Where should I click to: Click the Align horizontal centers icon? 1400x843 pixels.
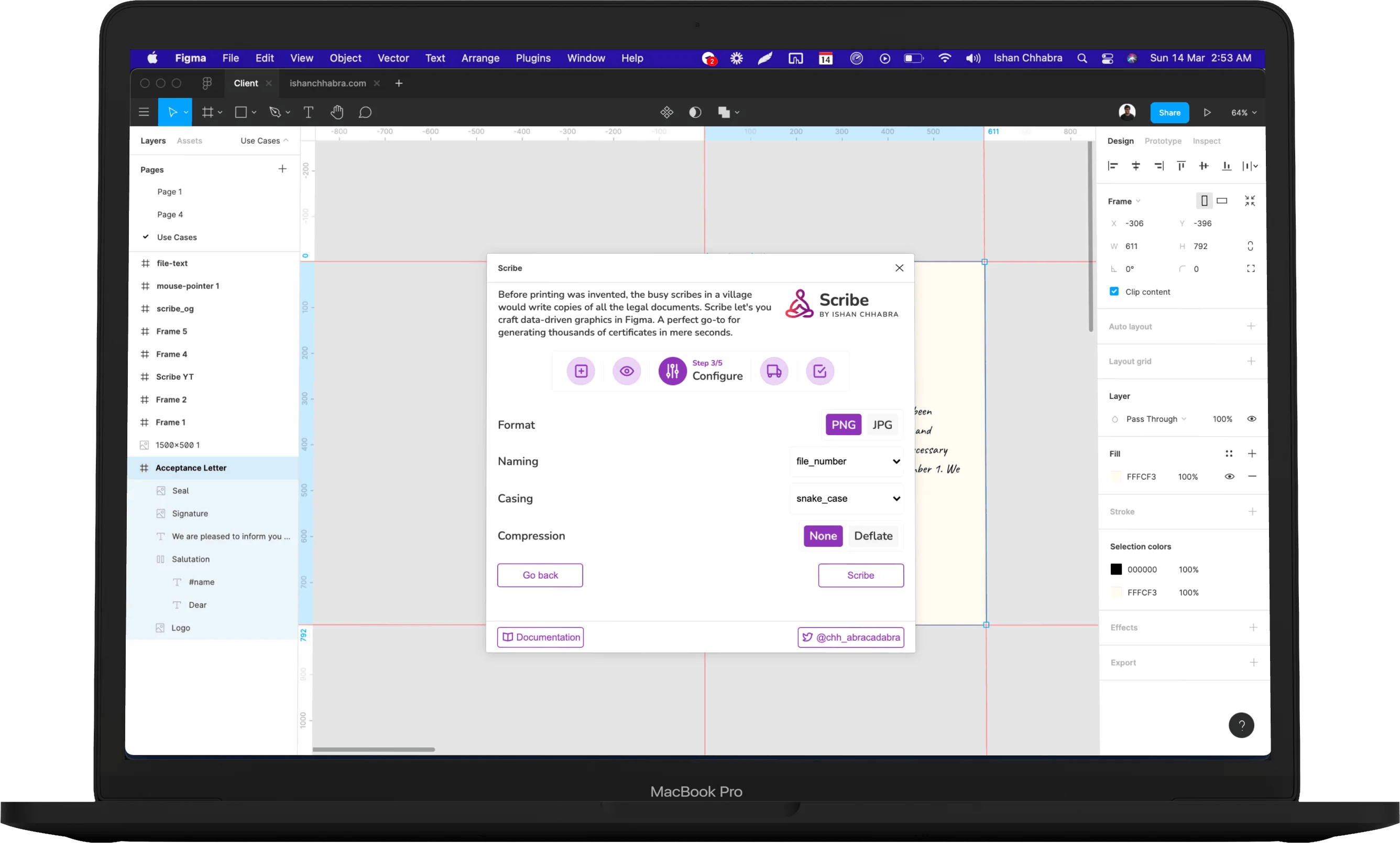1135,166
